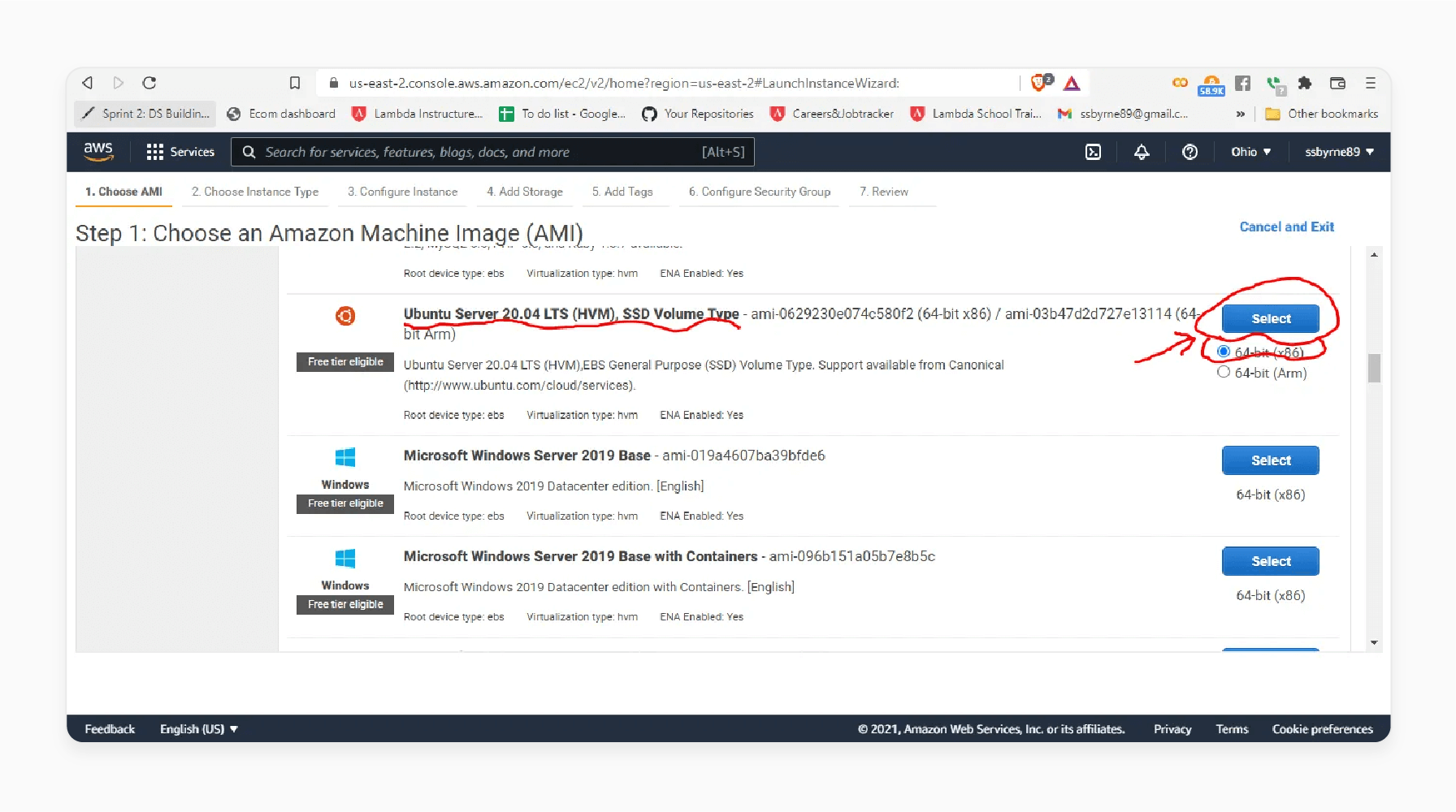Open the Ecom dashboard bookmark

pos(281,114)
